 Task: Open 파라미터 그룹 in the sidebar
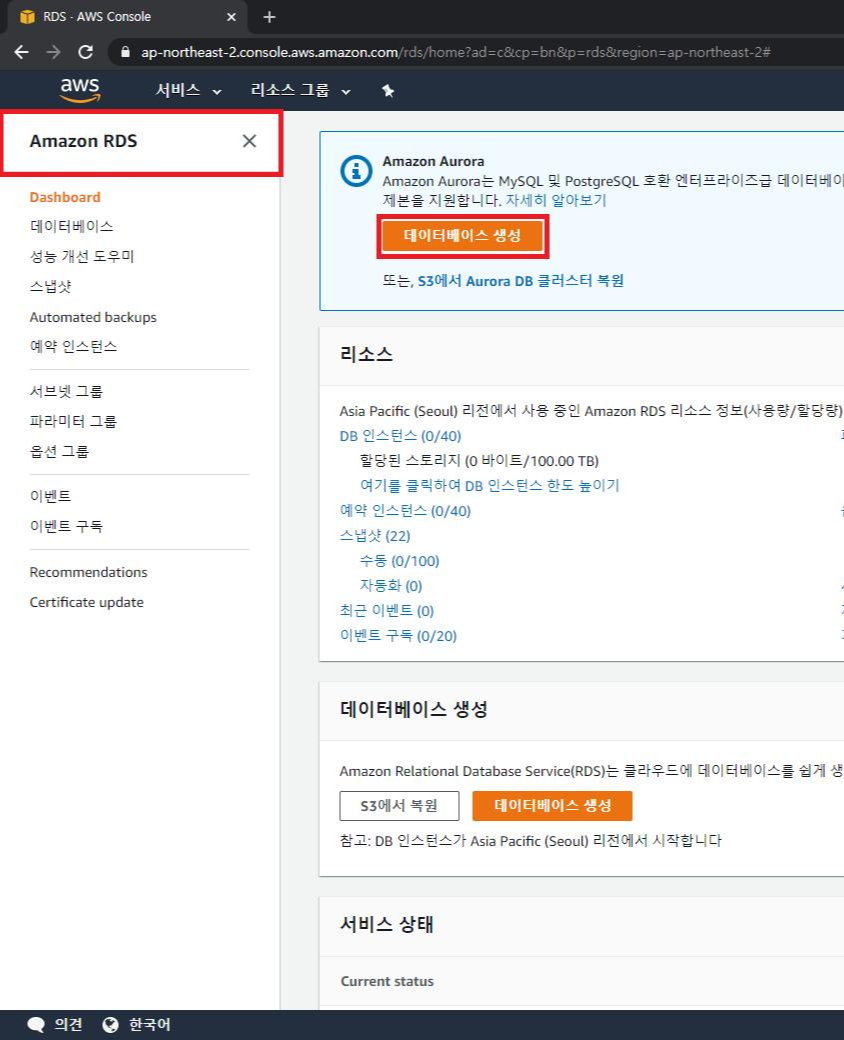(74, 421)
